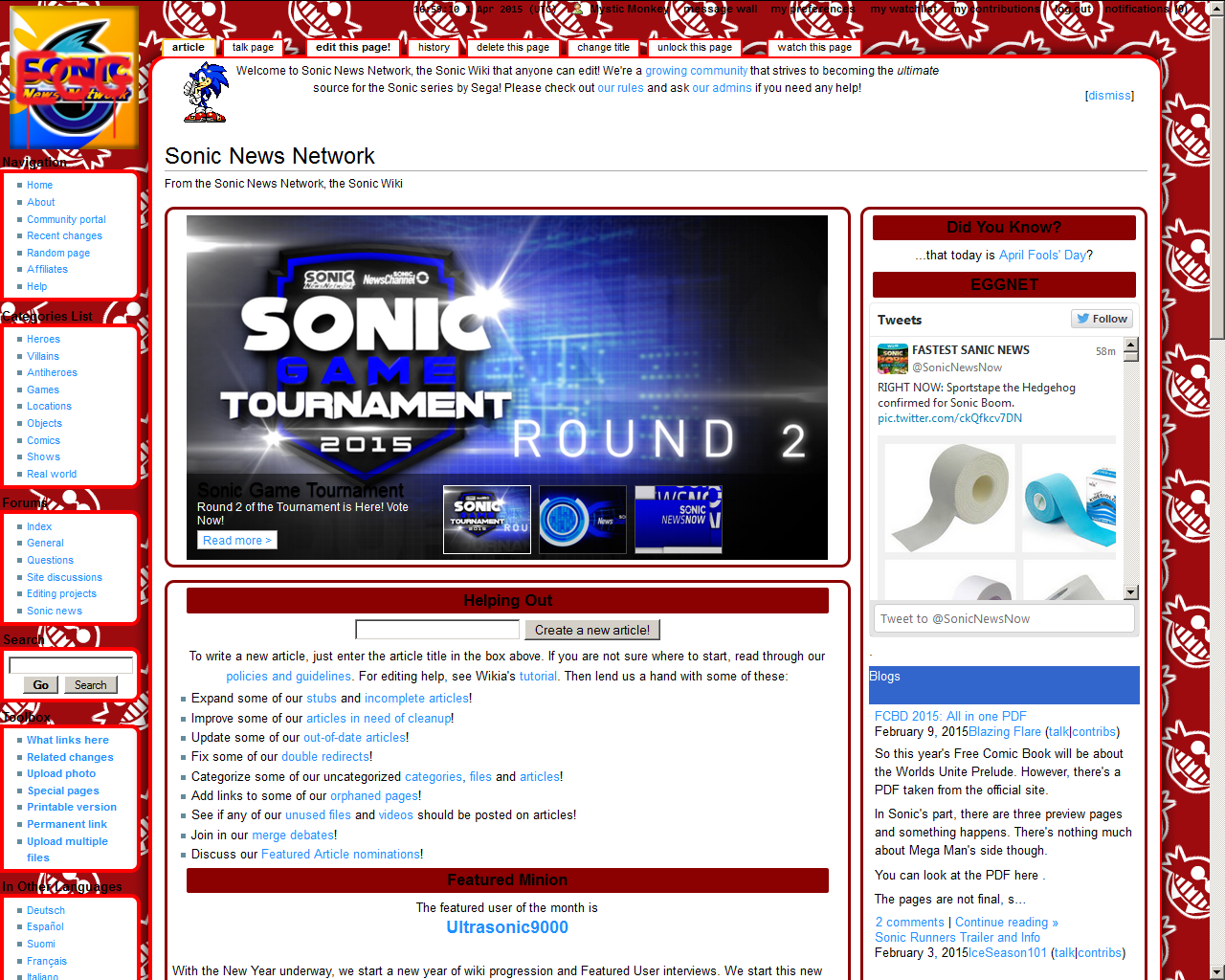The image size is (1225, 980).
Task: Switch to Deutsch language
Action: click(x=46, y=911)
